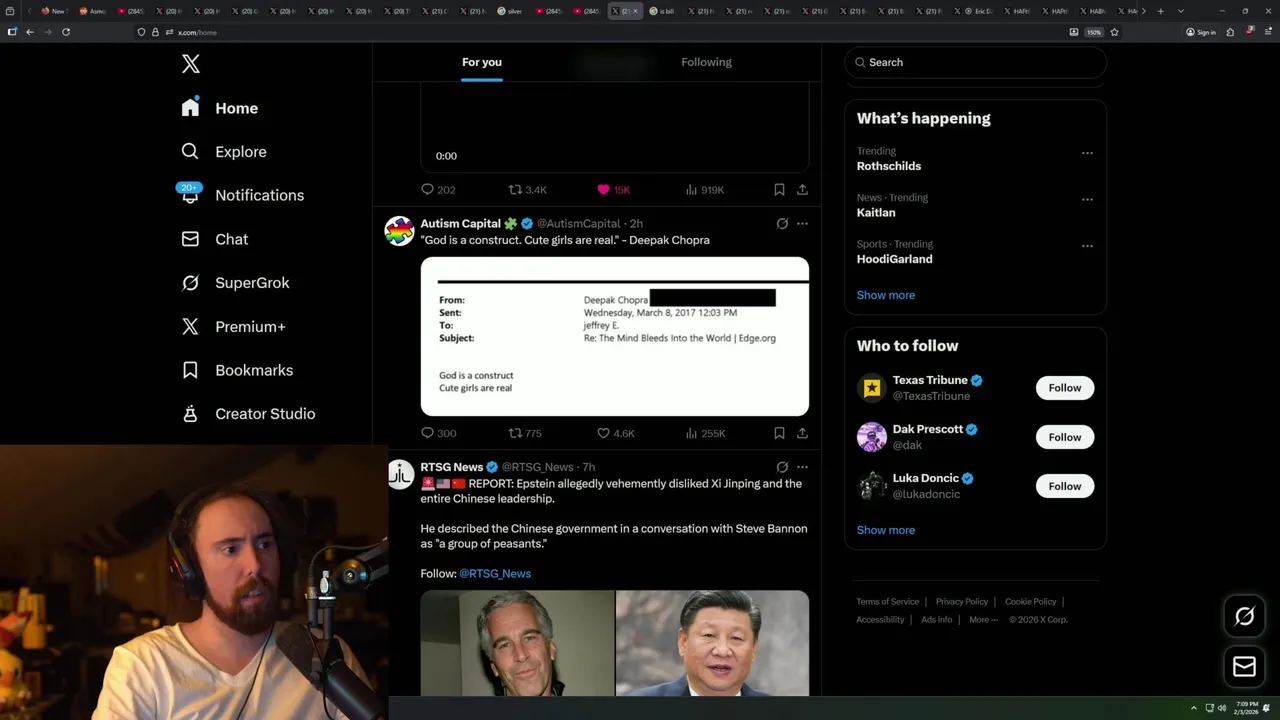Follow Dak Prescott
The height and width of the screenshot is (720, 1280).
point(1065,437)
